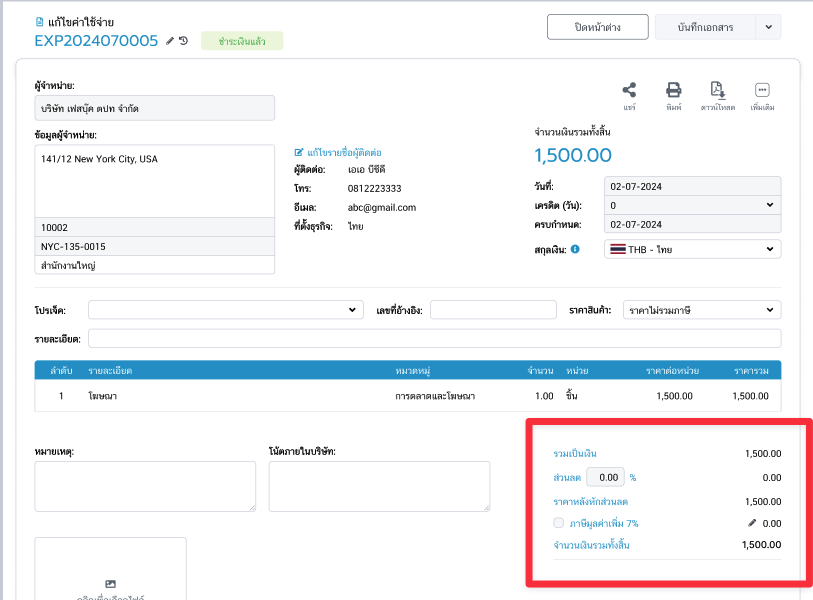
Task: Open the more options (เพิ่มเติม) icon
Action: [x=762, y=90]
